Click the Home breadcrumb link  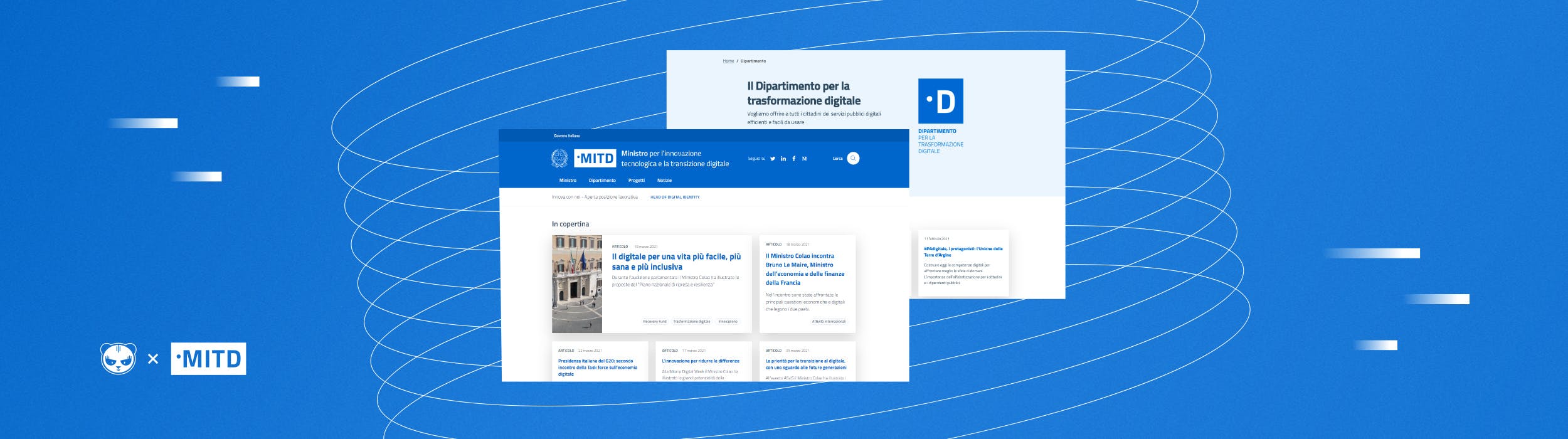(x=728, y=61)
